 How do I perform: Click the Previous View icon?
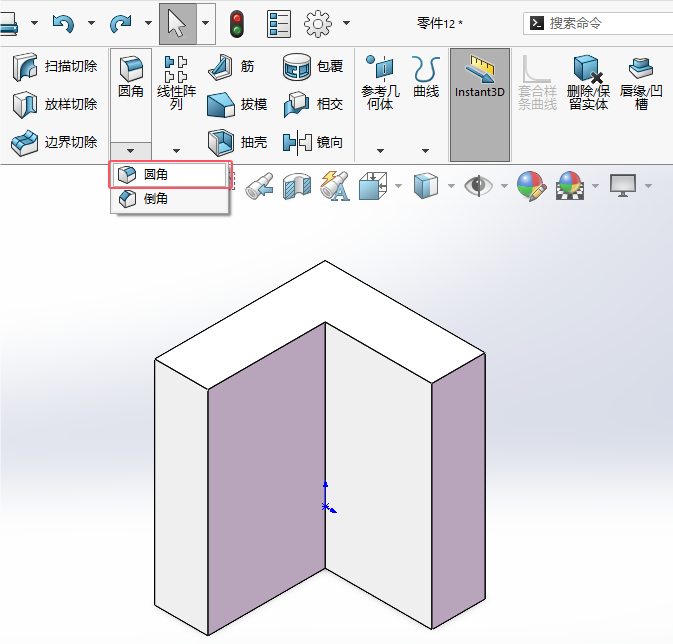[x=260, y=186]
